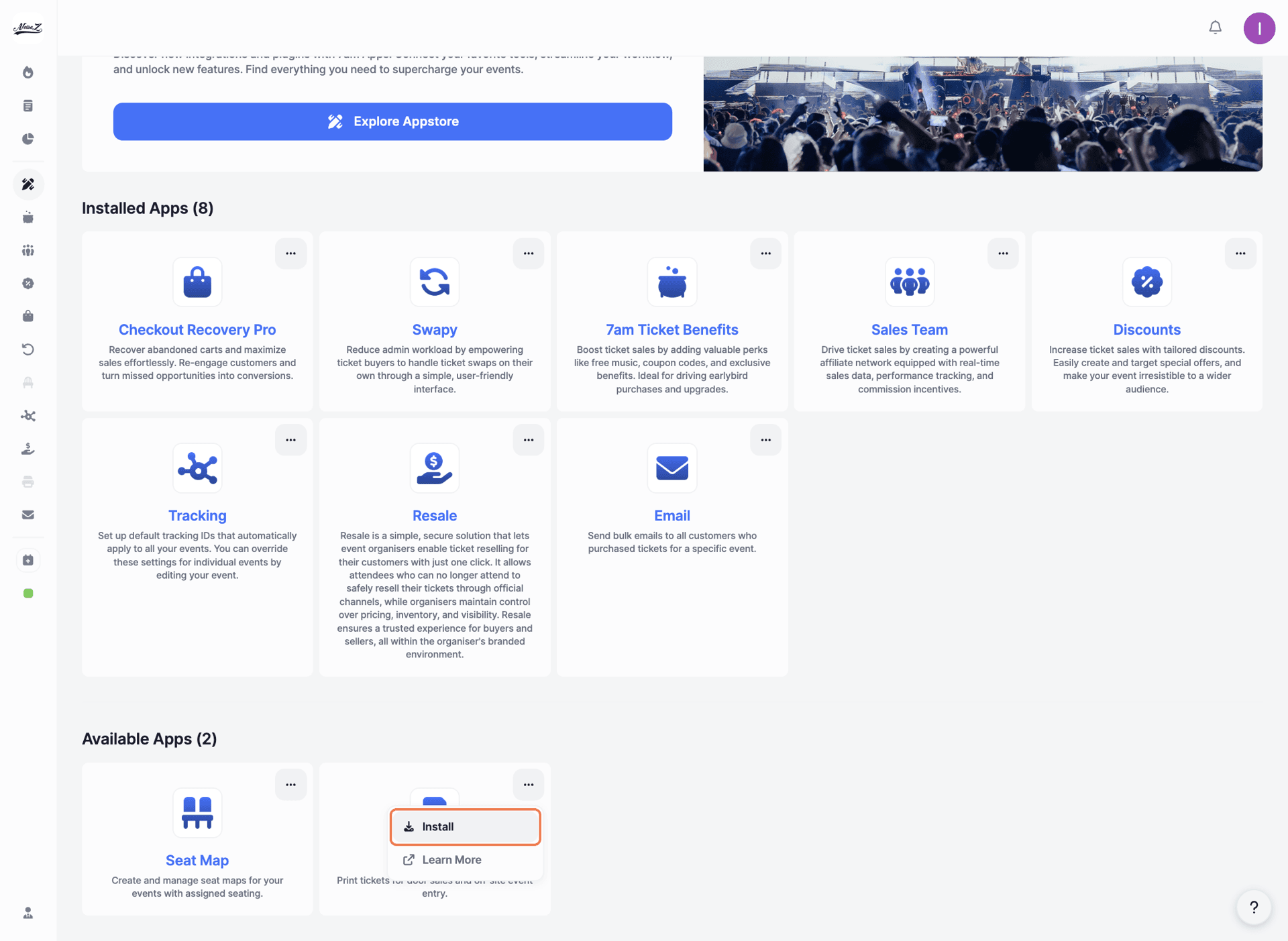Open the pie chart analytics sidebar icon
This screenshot has width=1288, height=941.
tap(28, 139)
